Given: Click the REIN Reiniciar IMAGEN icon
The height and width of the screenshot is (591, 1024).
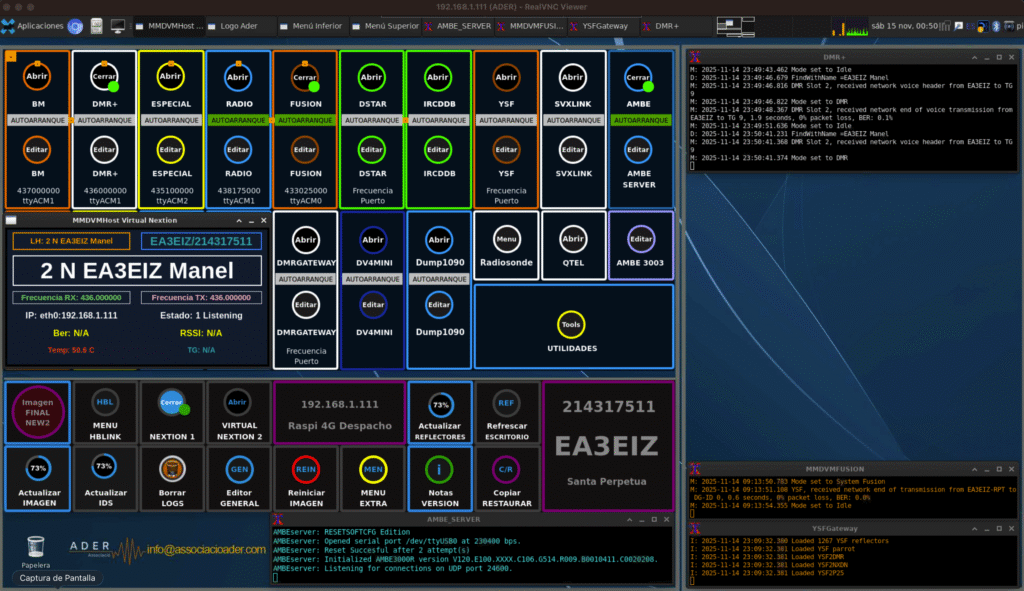Looking at the screenshot, I should coord(305,471).
